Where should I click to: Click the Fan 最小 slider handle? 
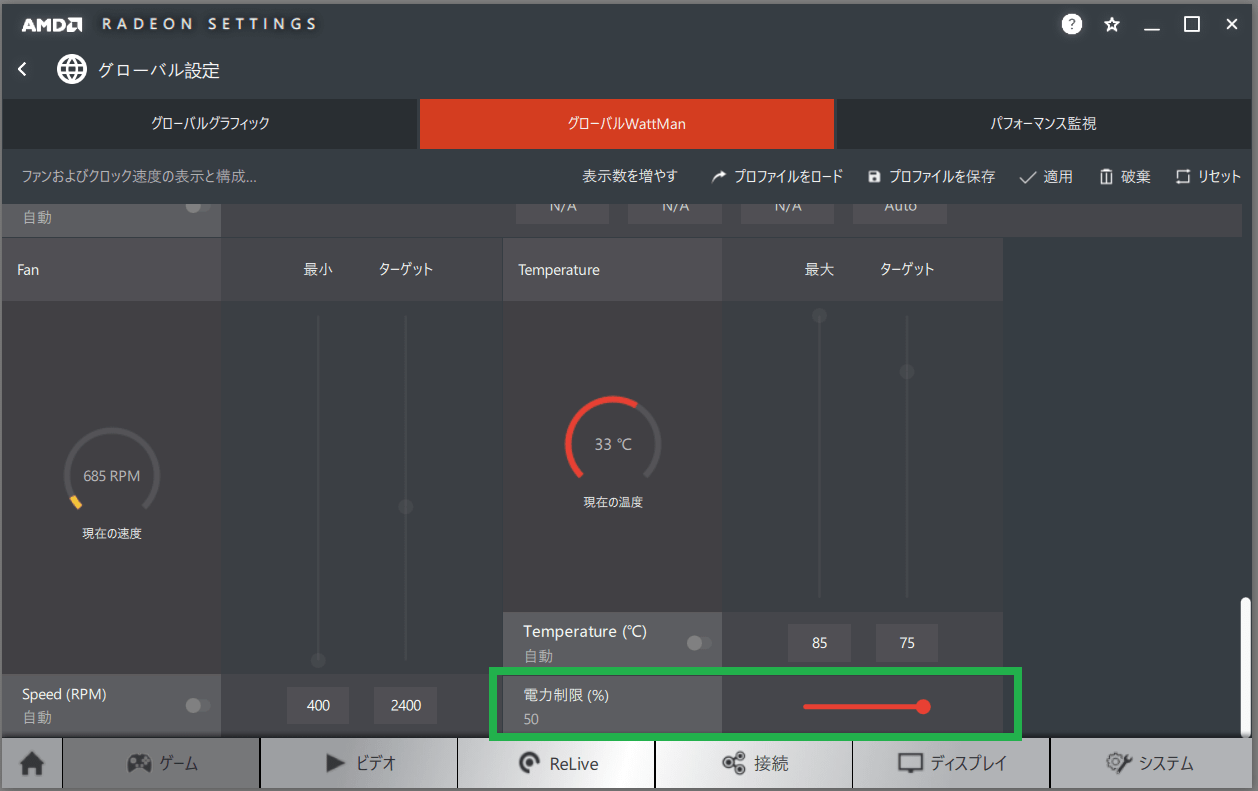[x=318, y=660]
